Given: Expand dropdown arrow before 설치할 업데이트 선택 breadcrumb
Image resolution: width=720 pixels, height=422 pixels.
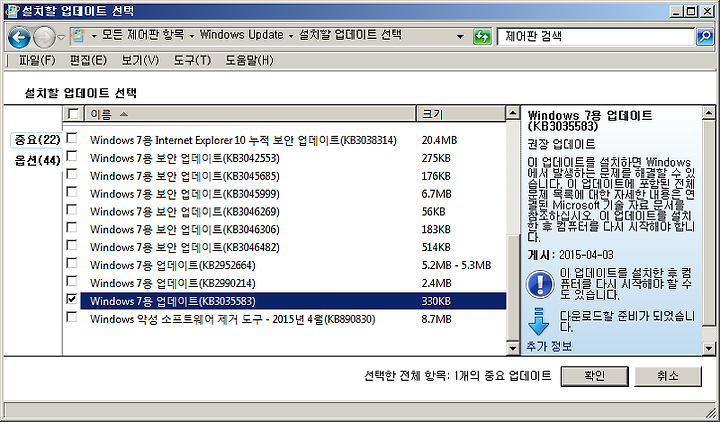Looking at the screenshot, I should point(291,36).
